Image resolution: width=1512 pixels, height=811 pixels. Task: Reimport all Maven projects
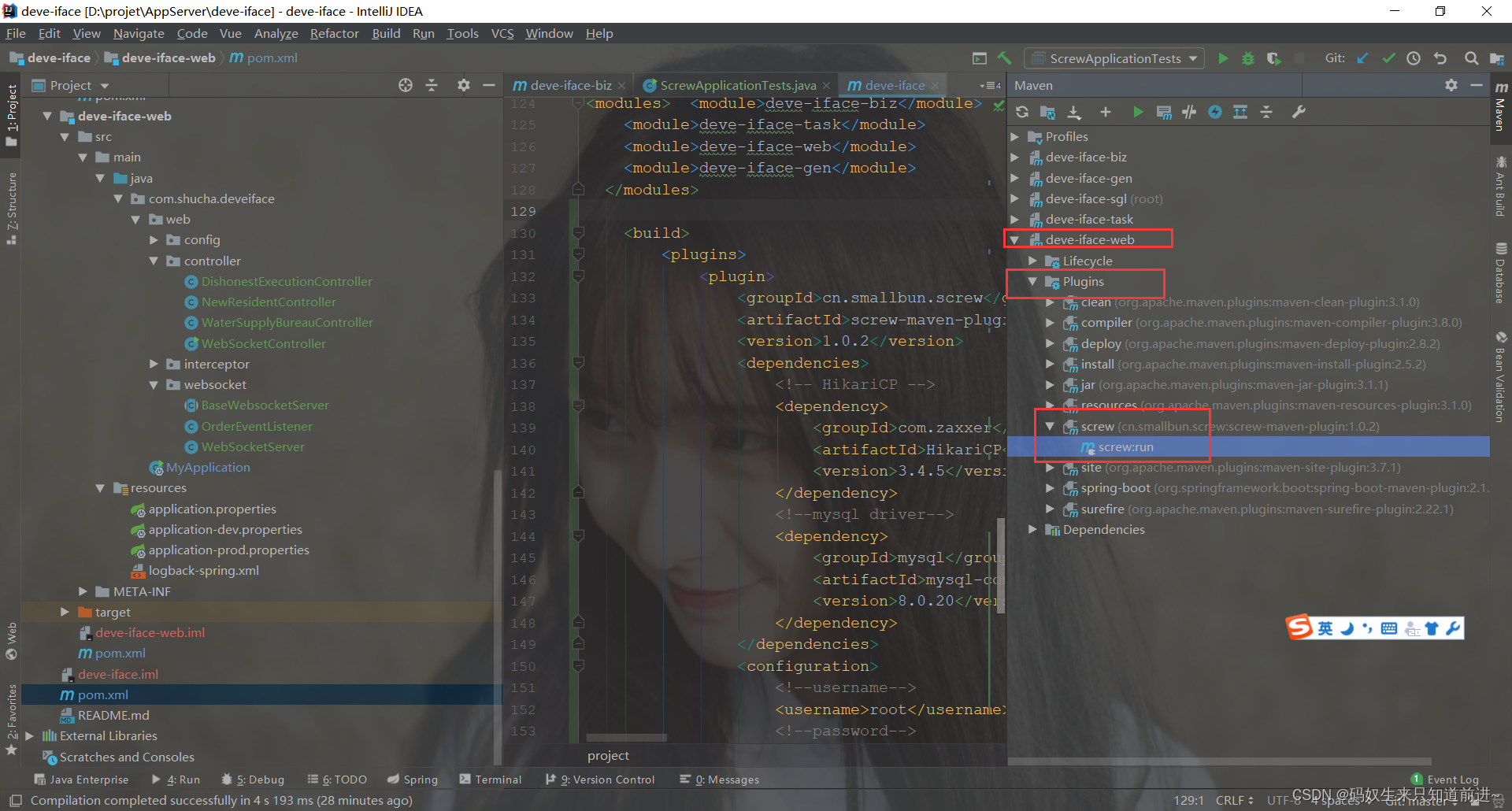[1022, 112]
